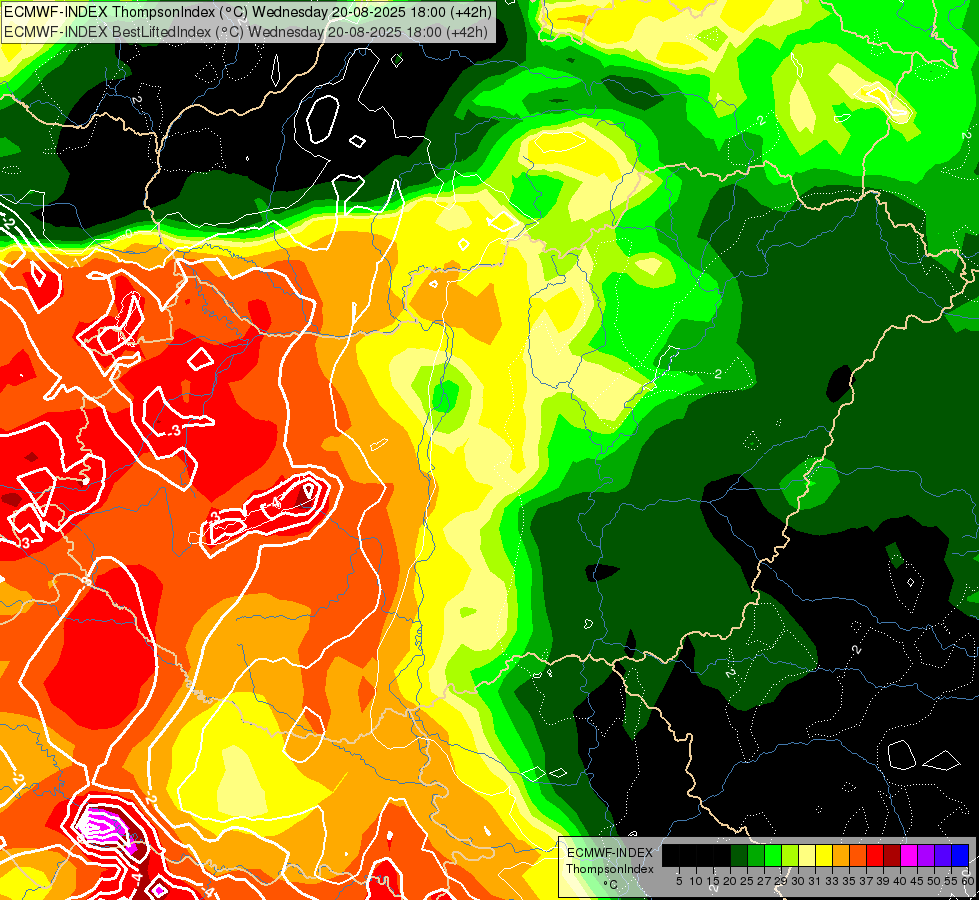Click the legend tick value 35
This screenshot has width=979, height=900.
(849, 881)
